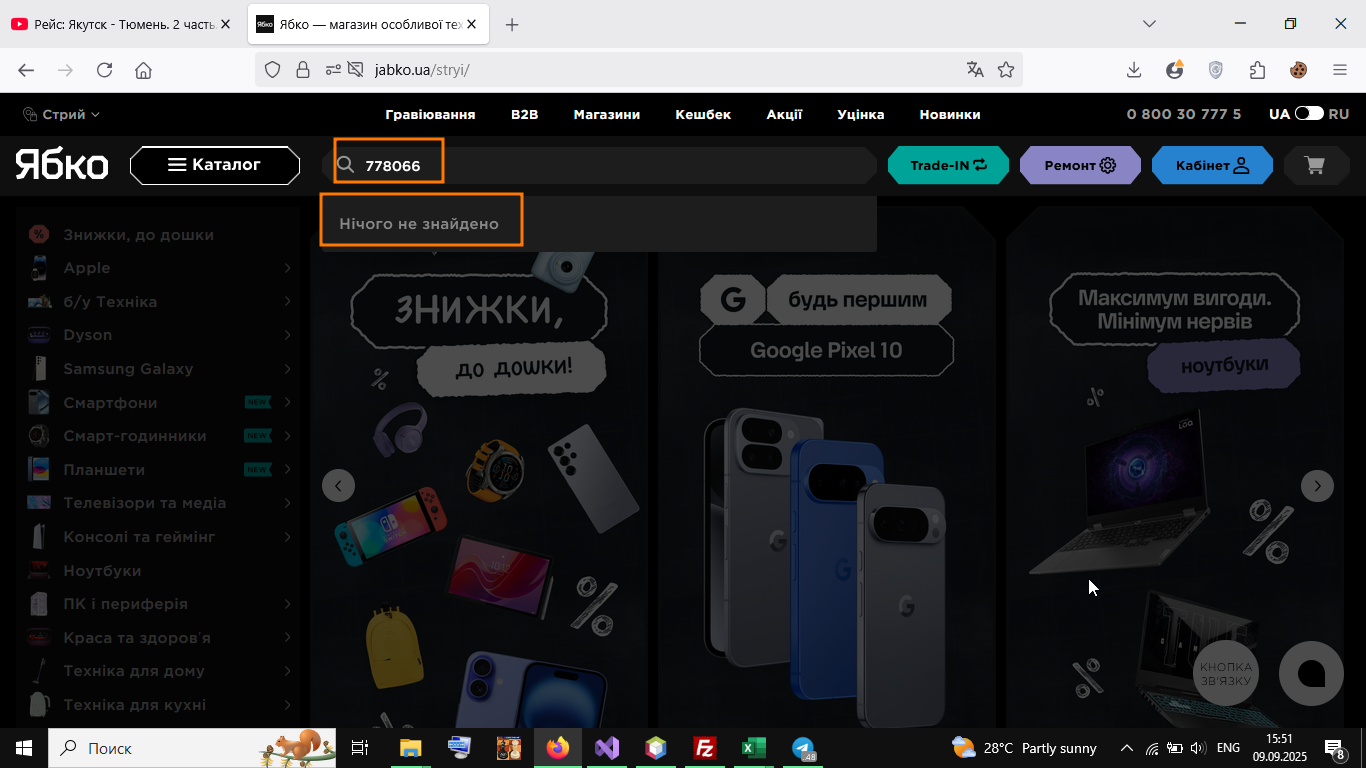Open Telegram from the taskbar
The width and height of the screenshot is (1366, 768).
803,748
